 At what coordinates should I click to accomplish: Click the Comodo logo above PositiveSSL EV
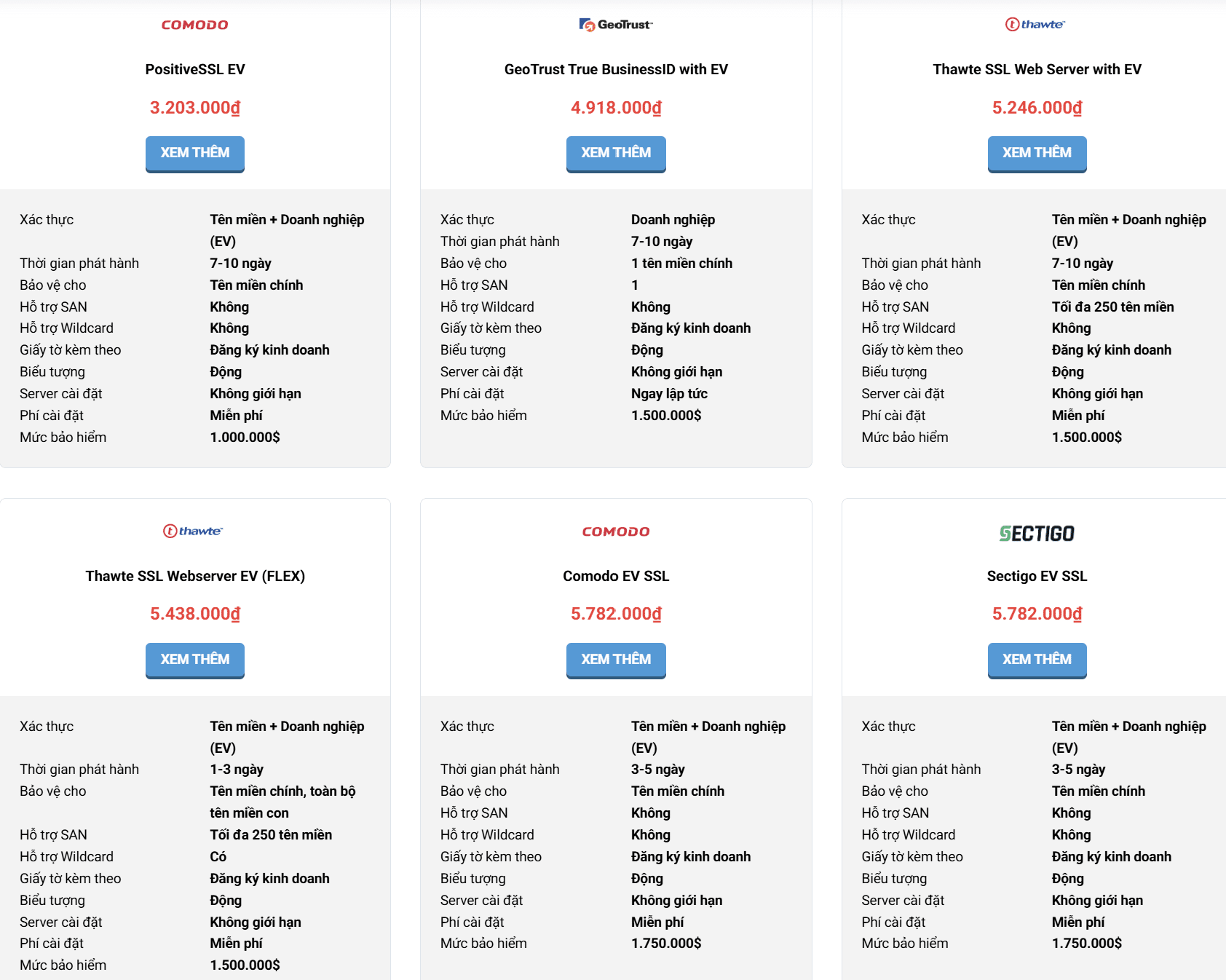pyautogui.click(x=195, y=25)
